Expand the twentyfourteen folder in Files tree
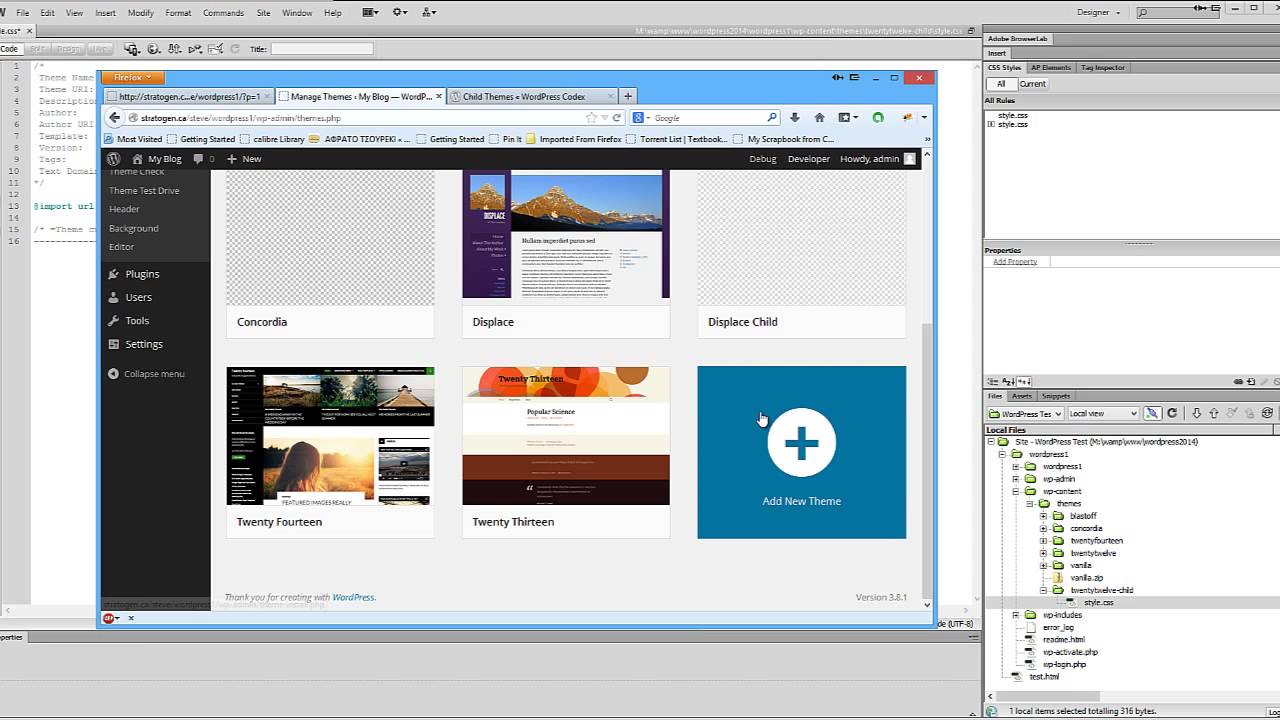 (x=1043, y=541)
